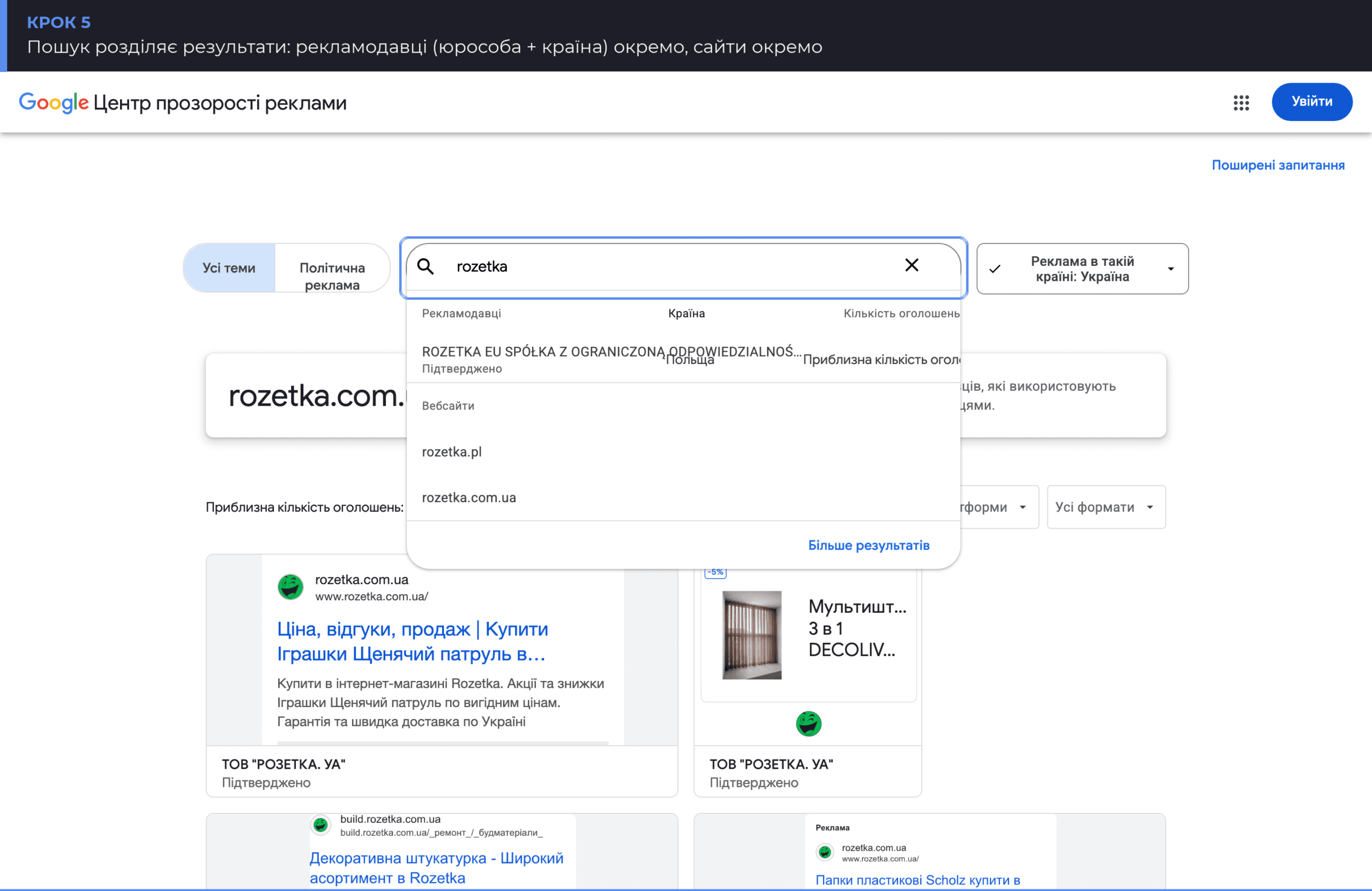Click the www.rozetka.com.ua/ URL in the toy ad
This screenshot has height=891, width=1372.
coord(371,597)
